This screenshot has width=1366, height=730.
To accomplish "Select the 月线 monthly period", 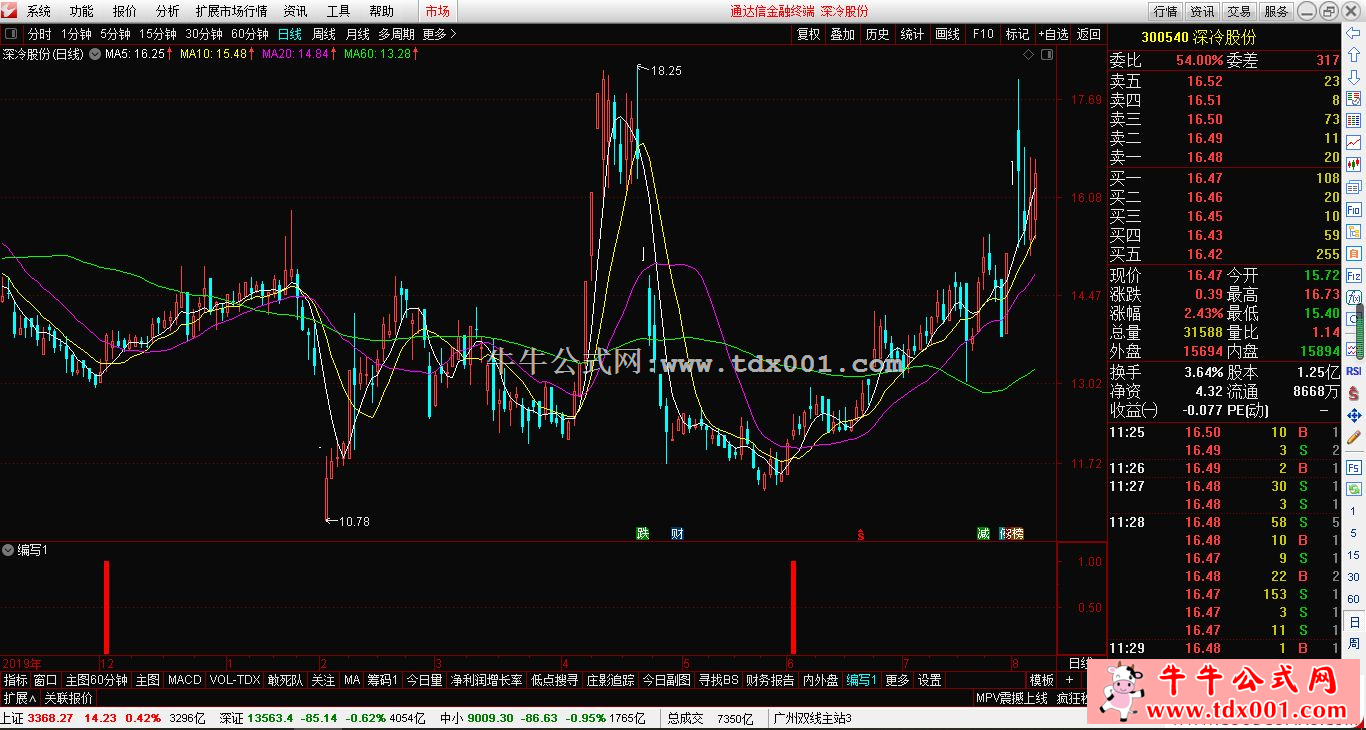I will (x=357, y=34).
